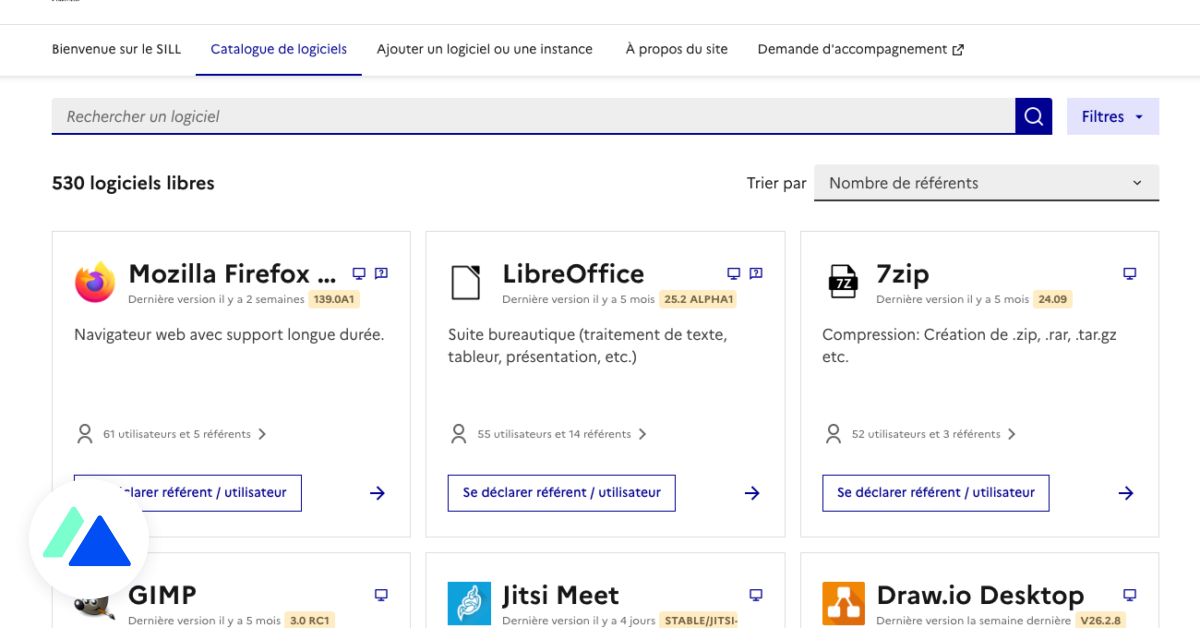Declare référent / utilisateur for 7zip
This screenshot has width=1200, height=628.
click(936, 493)
